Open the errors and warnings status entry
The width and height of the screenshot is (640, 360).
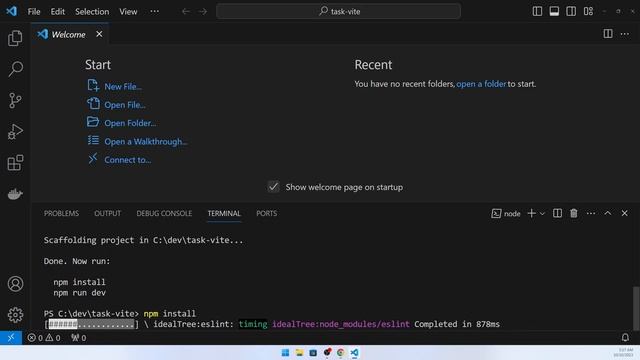(x=44, y=338)
